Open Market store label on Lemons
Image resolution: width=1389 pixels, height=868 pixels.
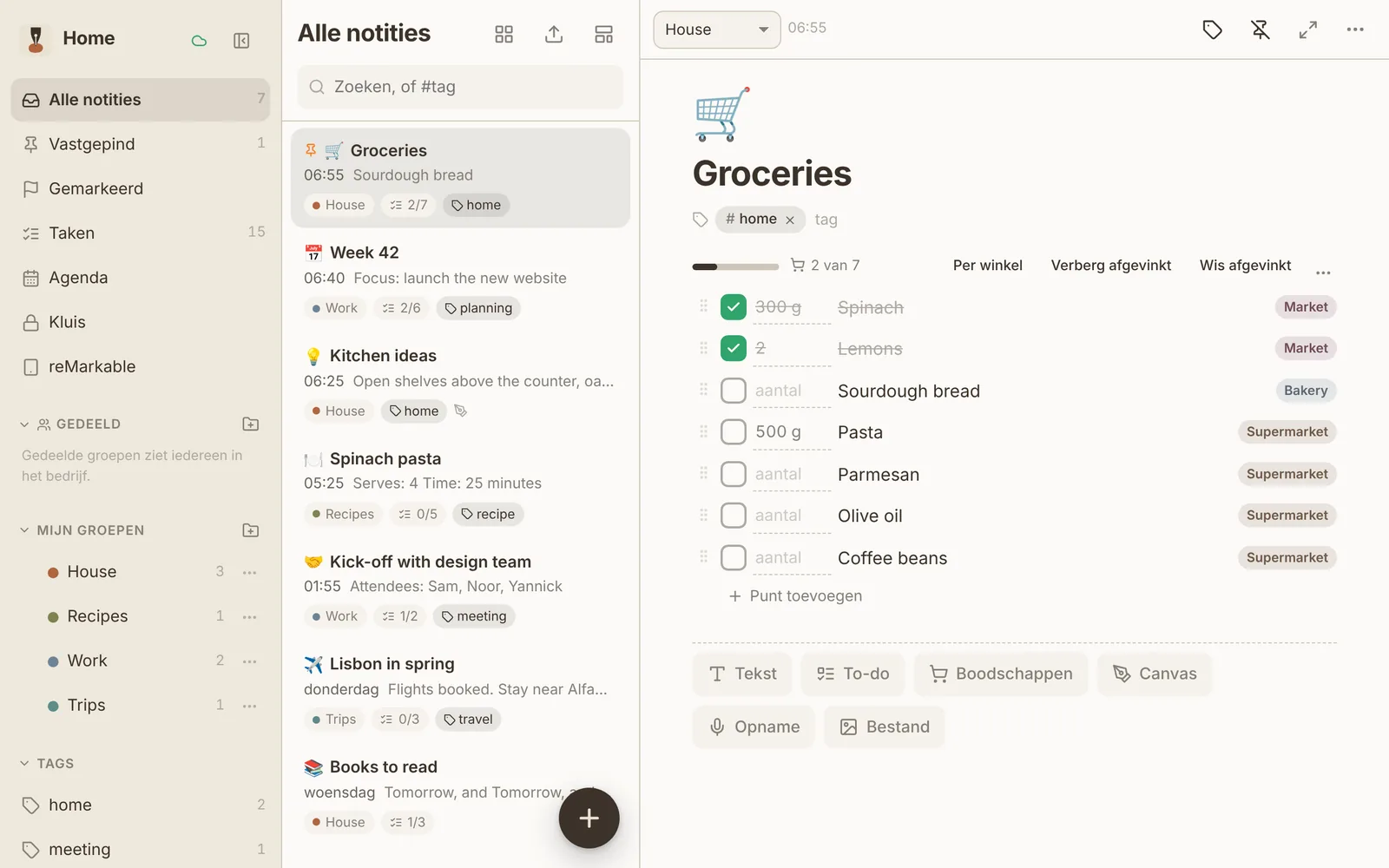tap(1305, 349)
